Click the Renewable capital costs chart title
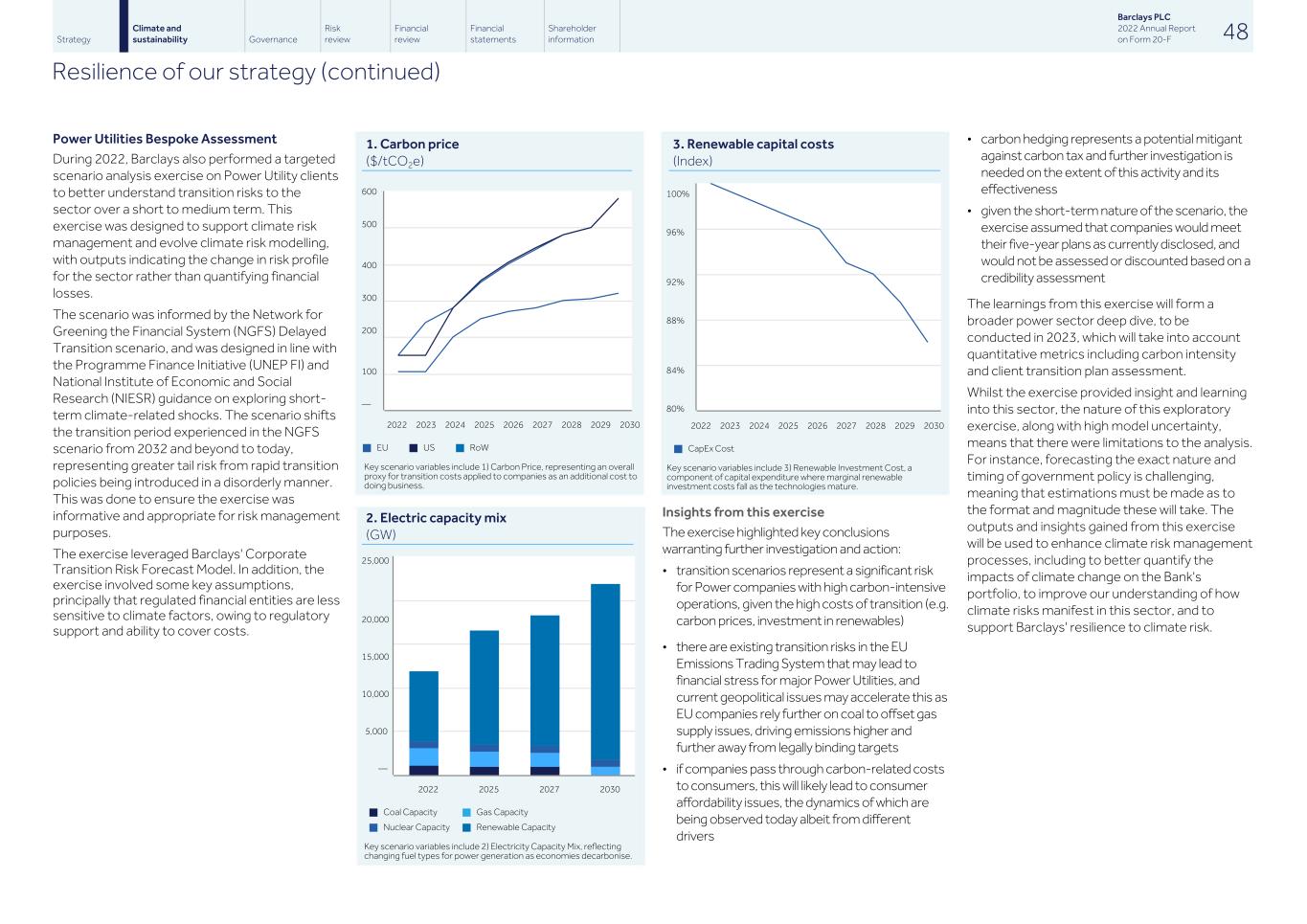Image resolution: width=1307 pixels, height=924 pixels. coord(753,145)
